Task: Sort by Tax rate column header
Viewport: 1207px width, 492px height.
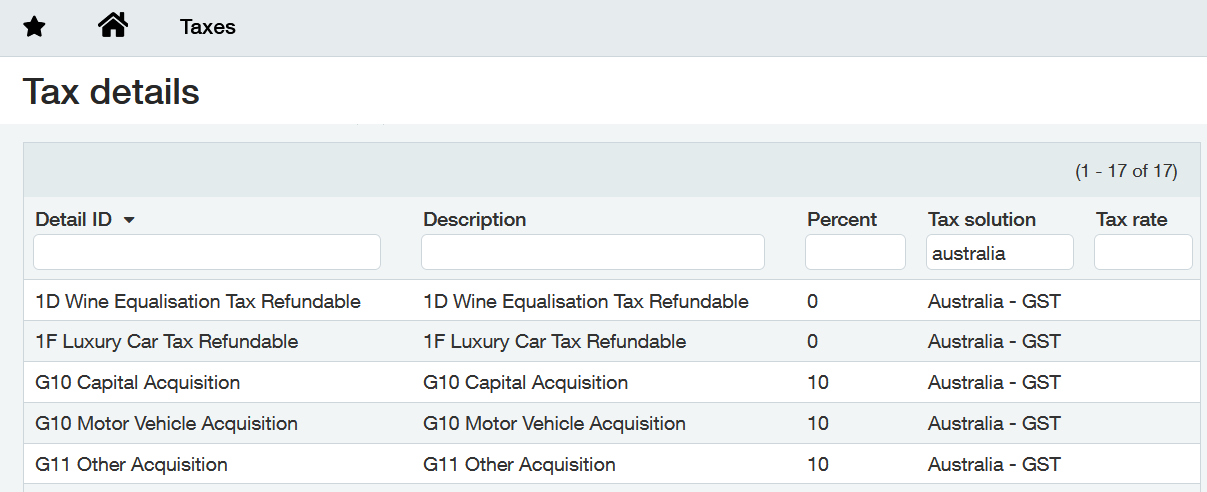Action: [x=1131, y=219]
